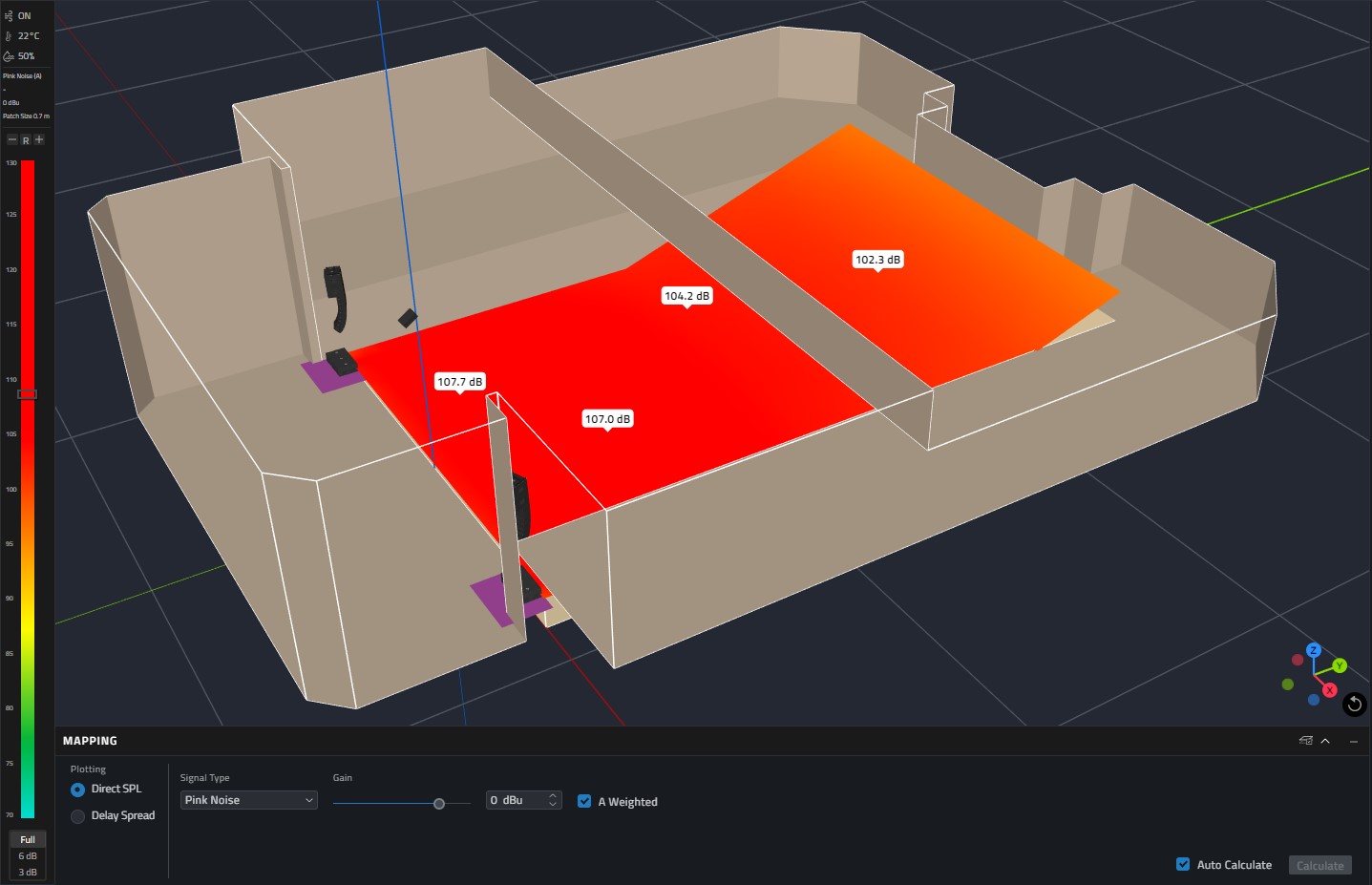Click the Gain dBu stepper arrows
This screenshot has height=885, width=1372.
(553, 800)
